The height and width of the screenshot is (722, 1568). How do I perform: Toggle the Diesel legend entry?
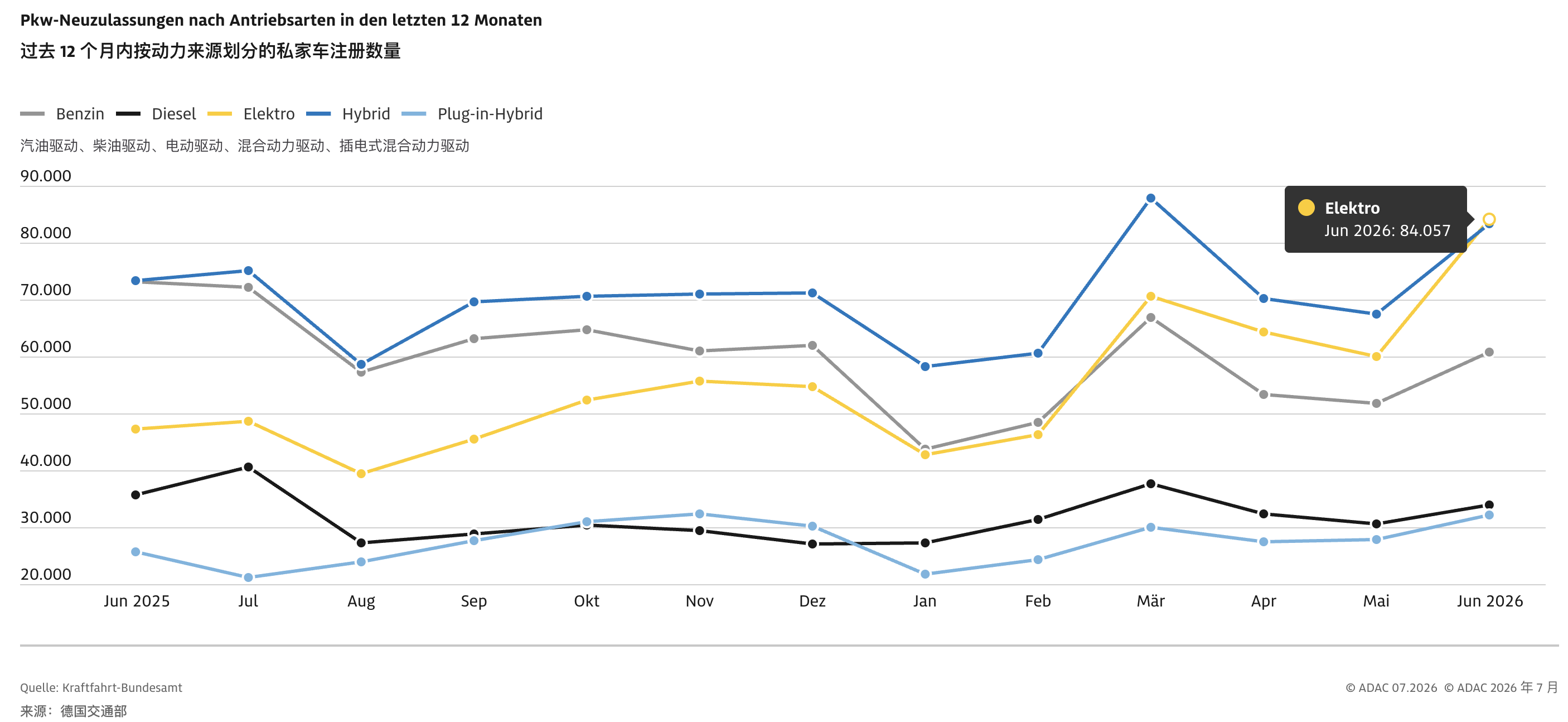(156, 114)
